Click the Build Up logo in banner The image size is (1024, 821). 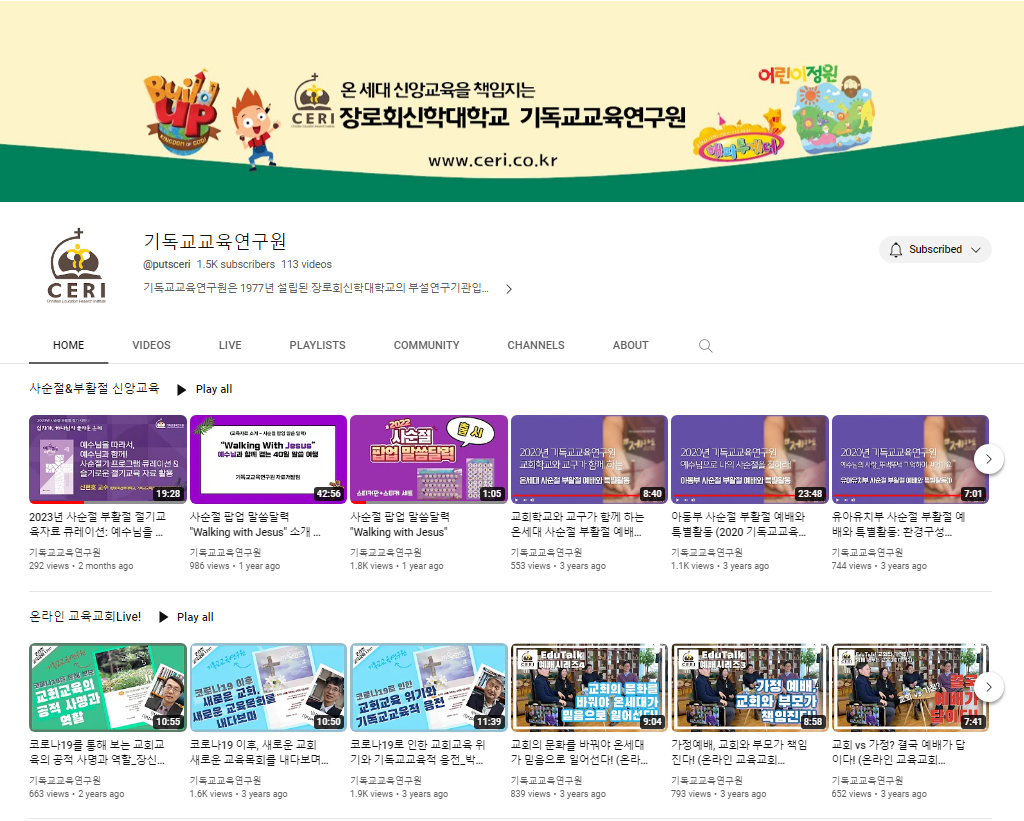(182, 112)
